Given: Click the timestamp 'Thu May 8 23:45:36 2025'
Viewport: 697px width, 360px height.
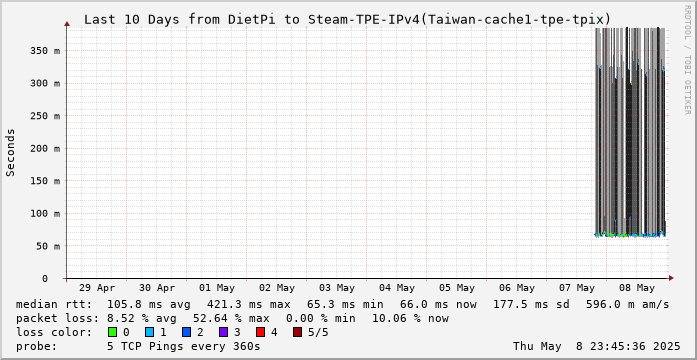Looking at the screenshot, I should (597, 346).
